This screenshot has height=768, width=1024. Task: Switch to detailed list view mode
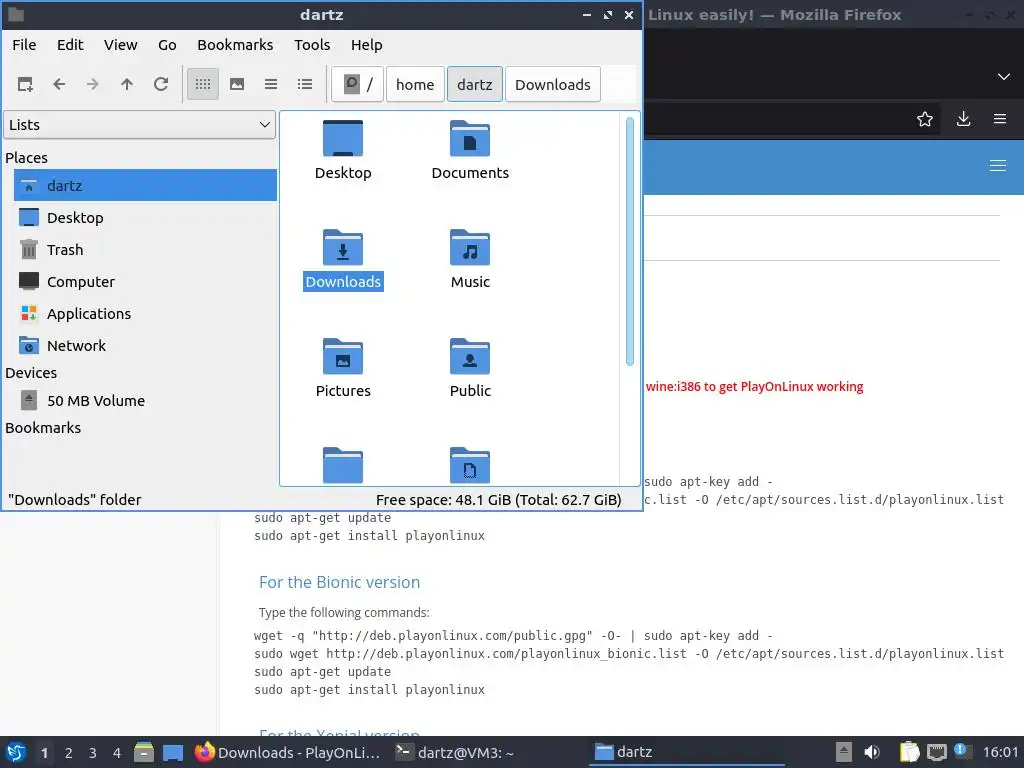click(305, 84)
